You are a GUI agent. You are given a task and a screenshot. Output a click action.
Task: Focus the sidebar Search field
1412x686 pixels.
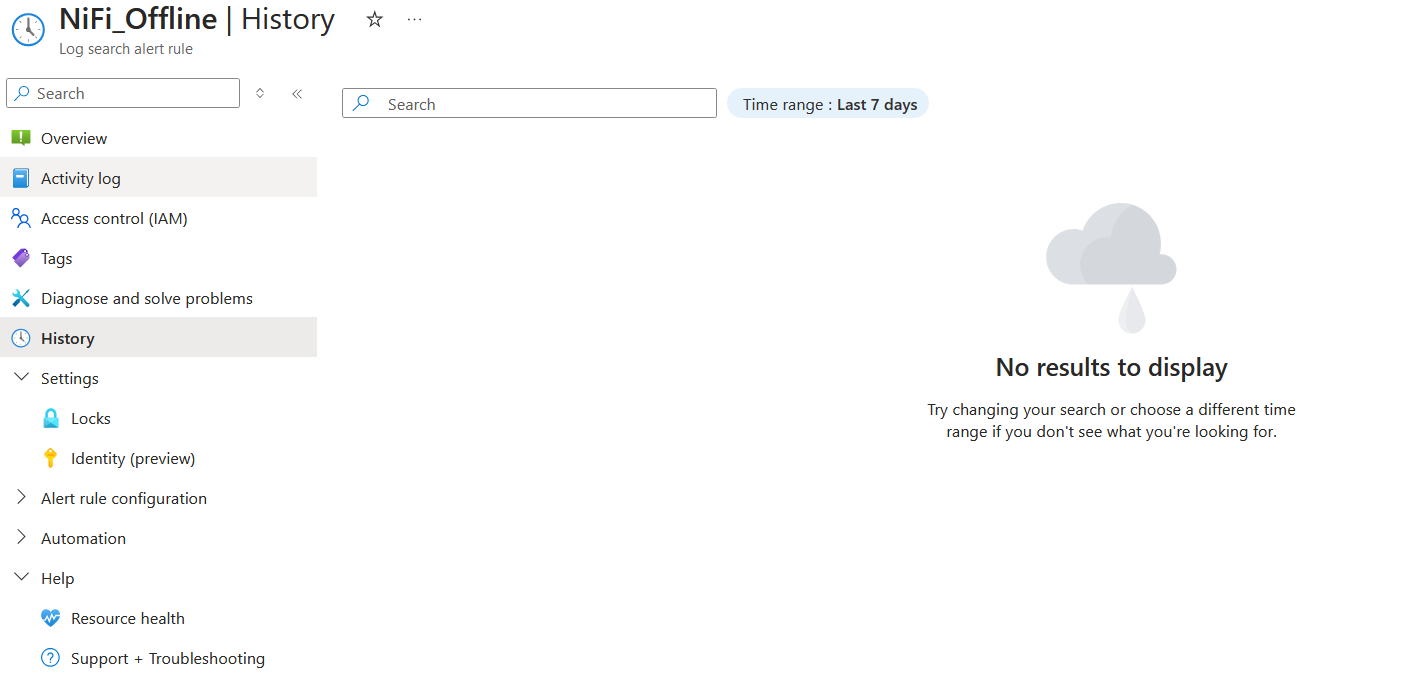(x=123, y=93)
